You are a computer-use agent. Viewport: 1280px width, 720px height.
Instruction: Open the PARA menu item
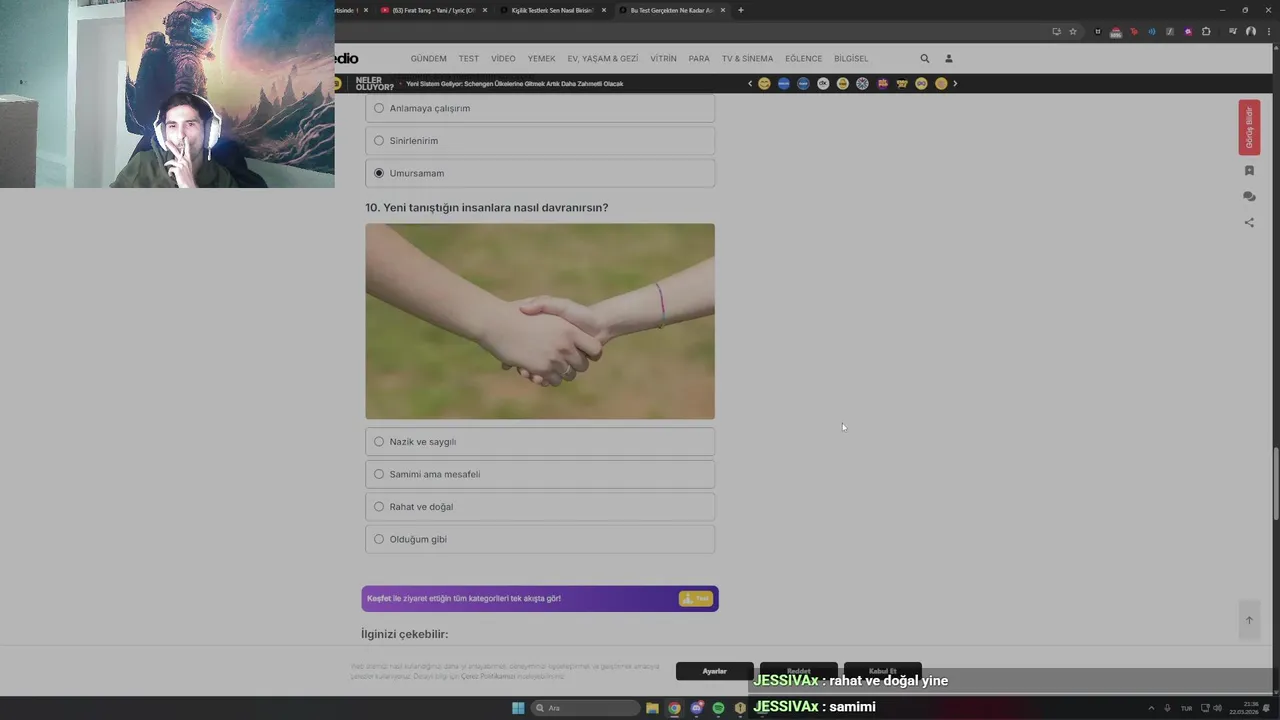point(699,59)
